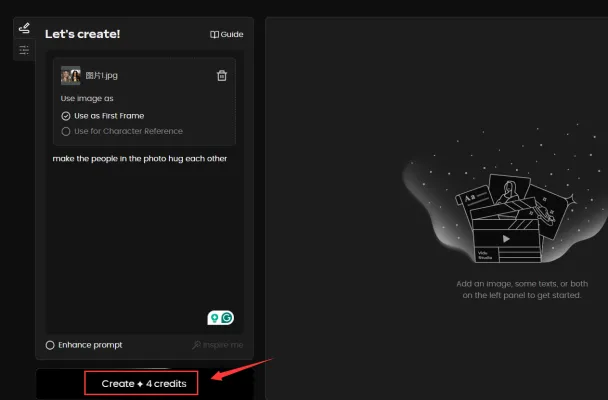Click the green Grammarly G icon
The image size is (608, 400).
coord(227,318)
